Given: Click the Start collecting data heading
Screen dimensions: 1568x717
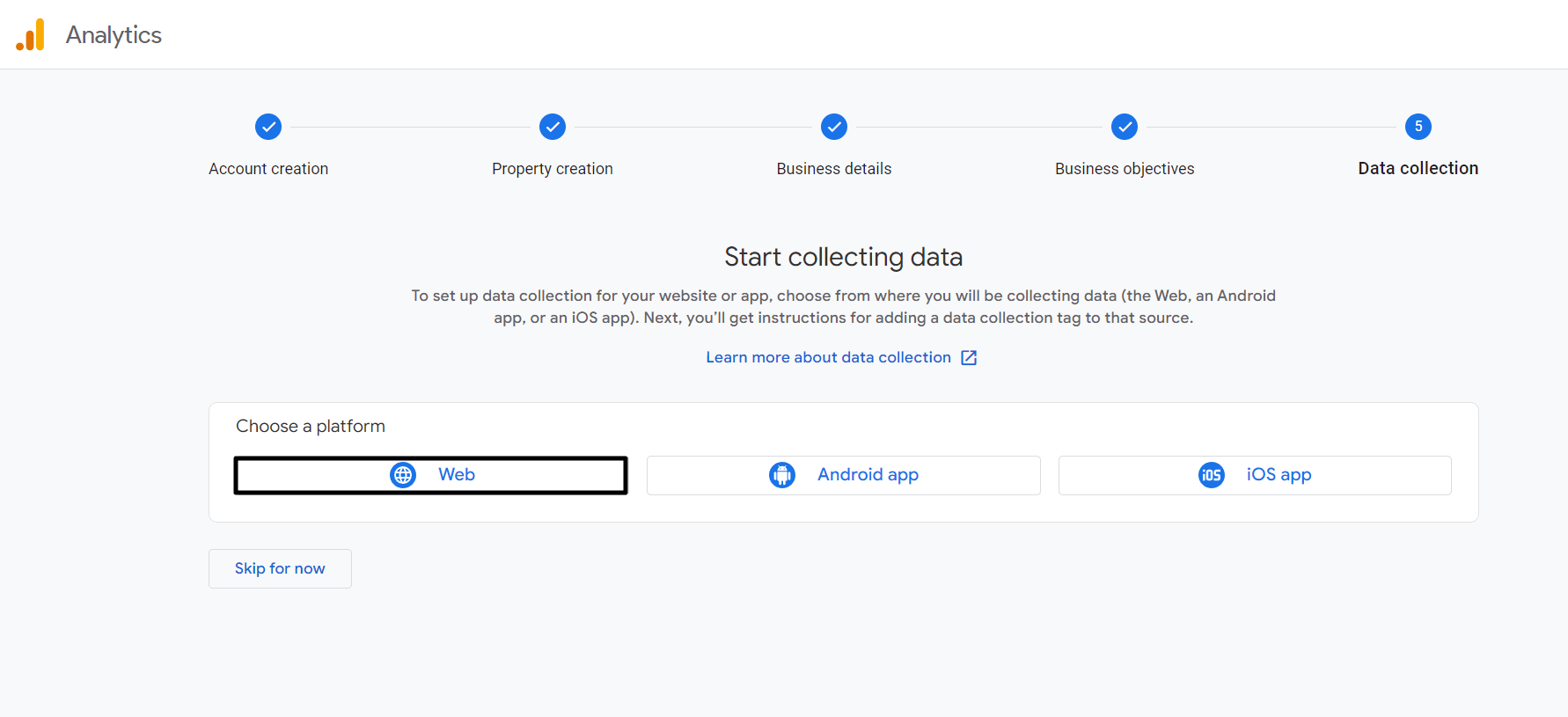Looking at the screenshot, I should [x=844, y=257].
